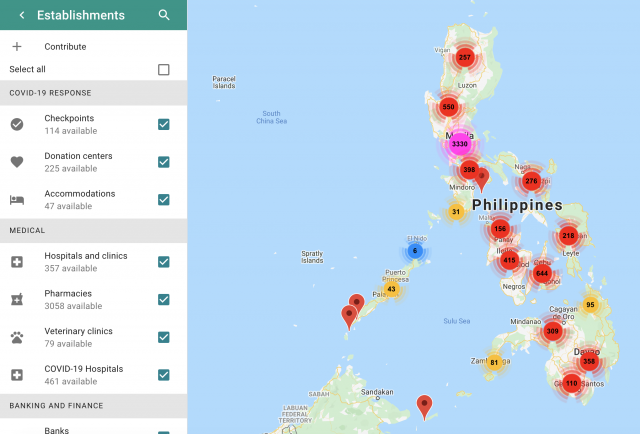This screenshot has height=434, width=640.
Task: Click the back arrow beside Establishments
Action: tap(22, 16)
